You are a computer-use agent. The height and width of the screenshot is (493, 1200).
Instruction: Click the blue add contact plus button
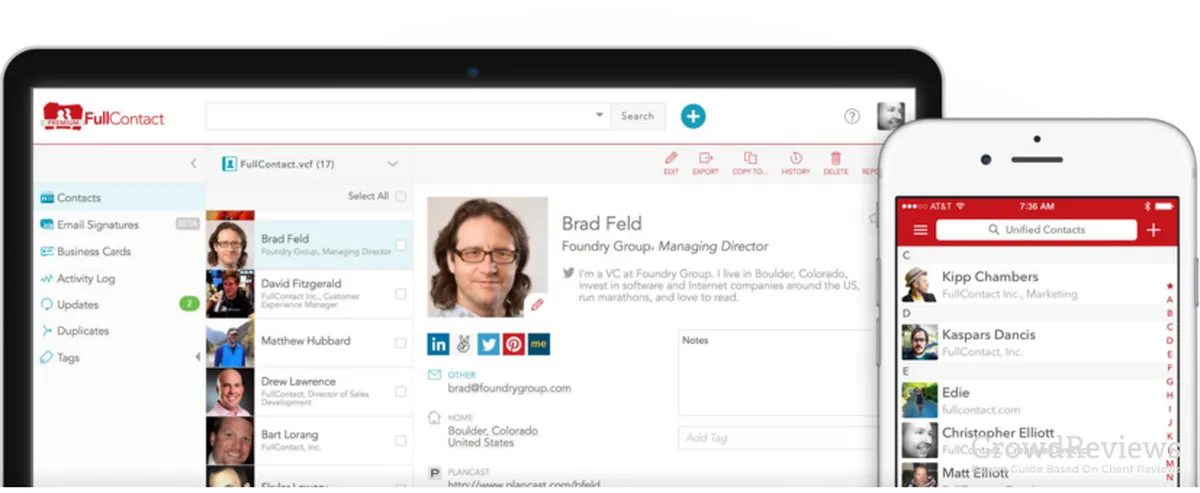[x=693, y=116]
